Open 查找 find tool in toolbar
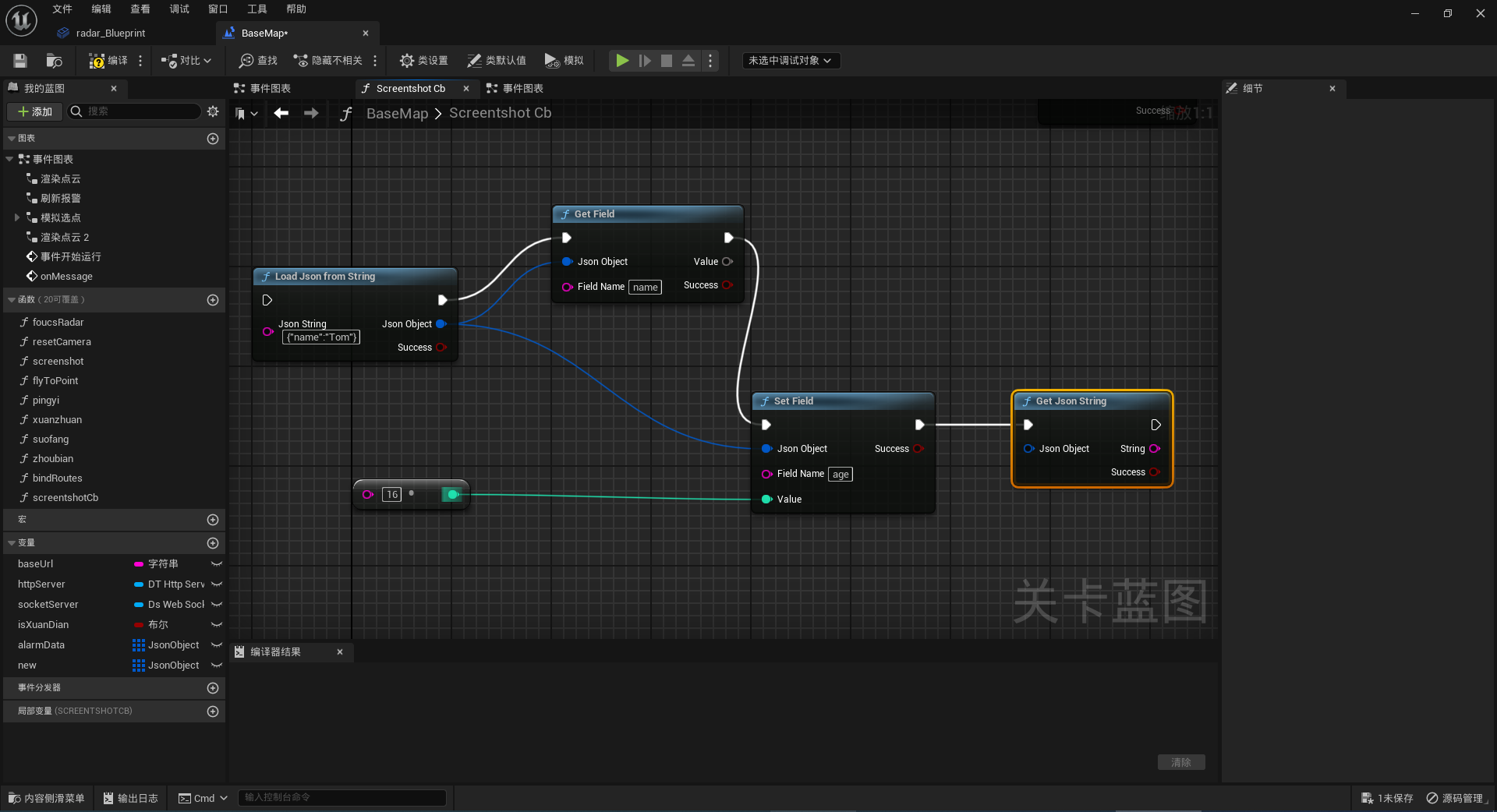This screenshot has height=812, width=1497. pos(259,61)
